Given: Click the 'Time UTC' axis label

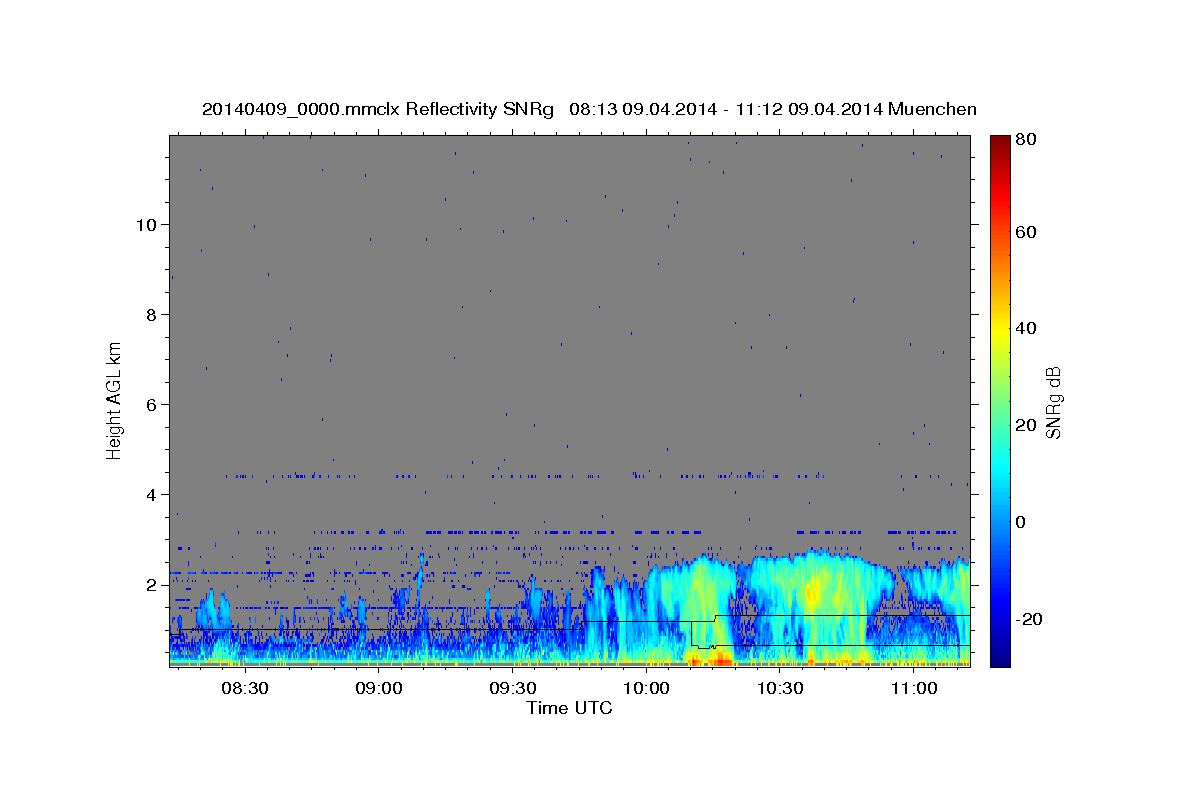Looking at the screenshot, I should click(569, 708).
